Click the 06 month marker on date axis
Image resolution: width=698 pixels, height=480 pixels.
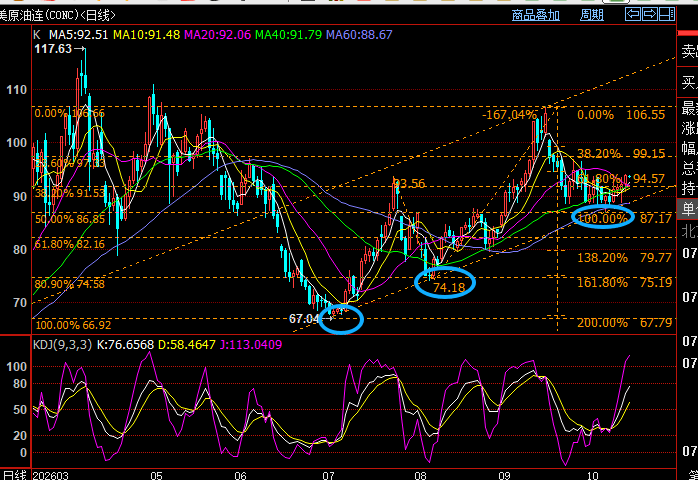[240, 476]
